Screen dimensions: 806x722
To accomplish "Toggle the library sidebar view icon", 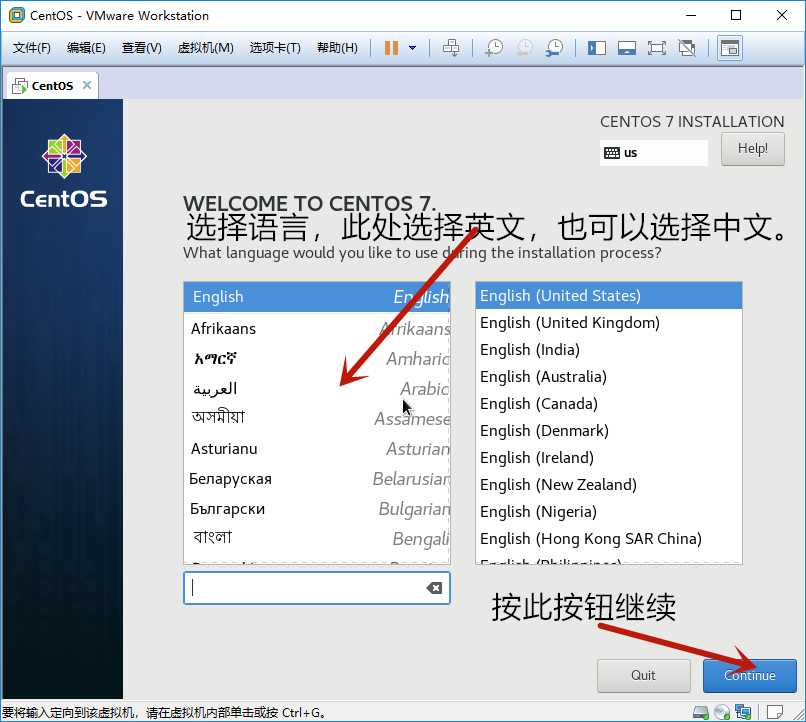I will 597,48.
